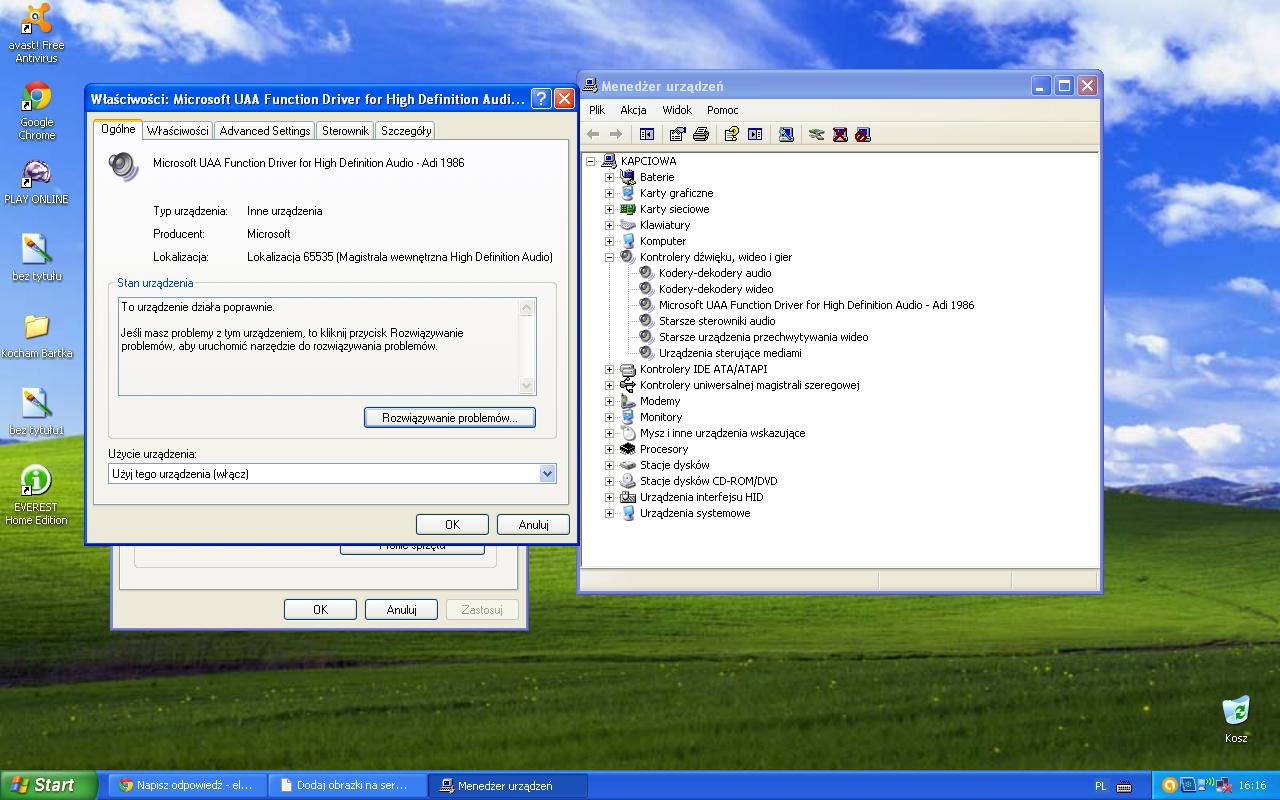Viewport: 1280px width, 800px height.
Task: Click the Update Driver toolbar icon
Action: [x=816, y=134]
